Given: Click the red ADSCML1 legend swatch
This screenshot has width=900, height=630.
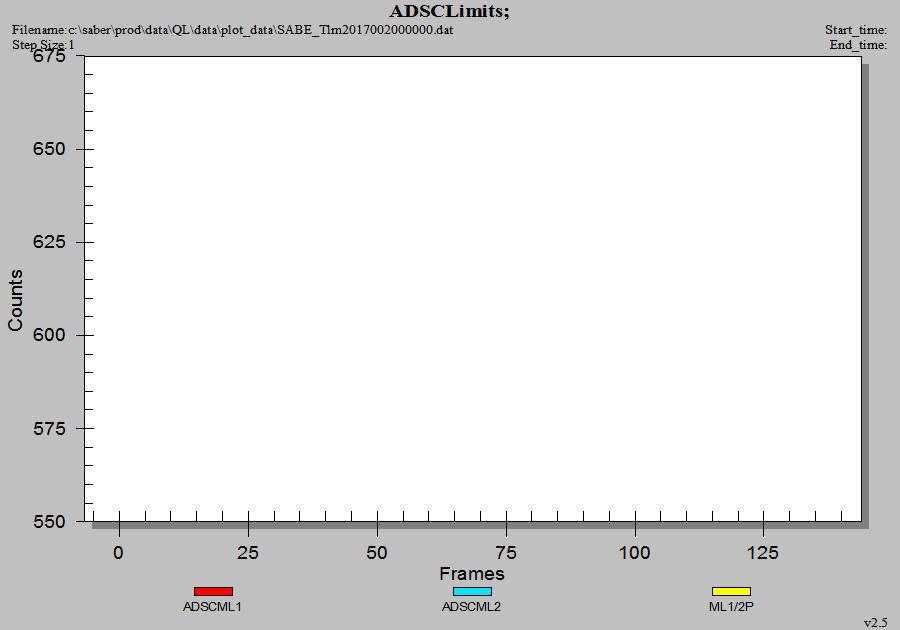Looking at the screenshot, I should (x=214, y=591).
